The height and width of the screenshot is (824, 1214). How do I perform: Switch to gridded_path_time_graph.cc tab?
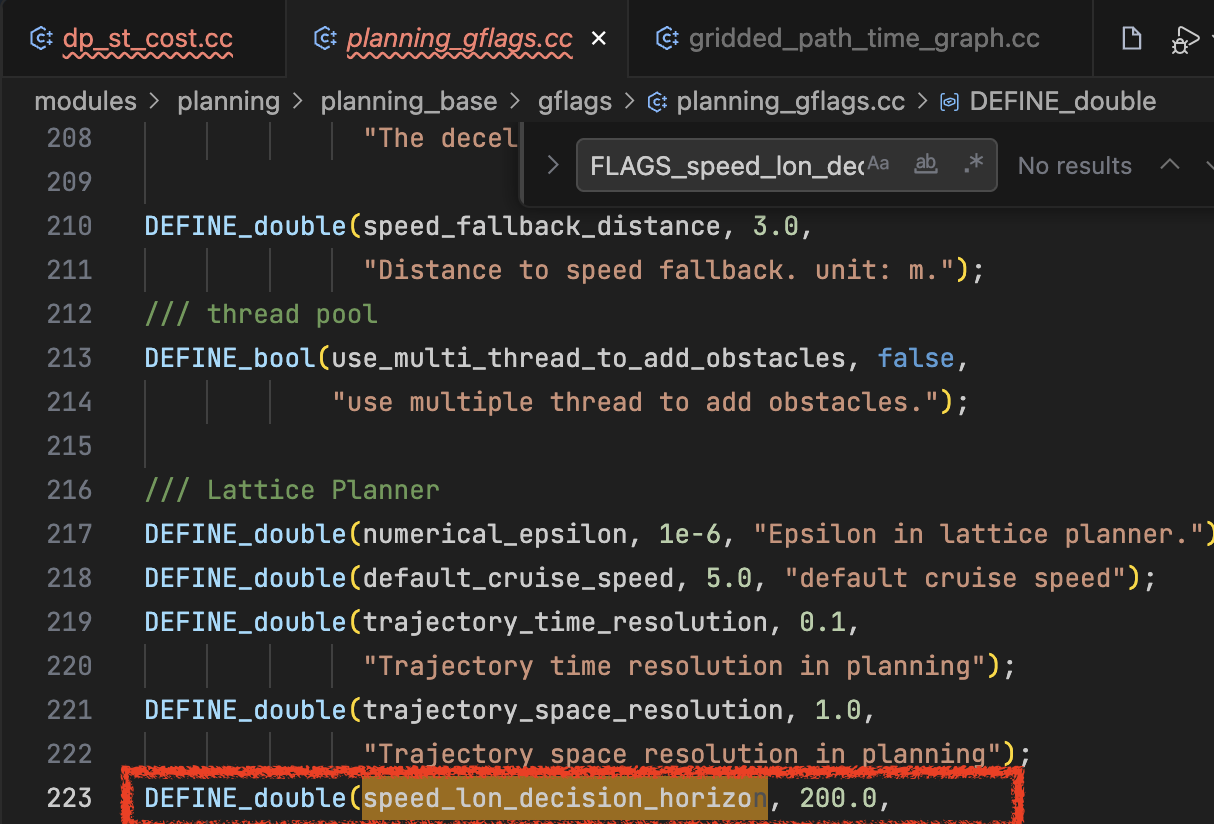[x=864, y=39]
